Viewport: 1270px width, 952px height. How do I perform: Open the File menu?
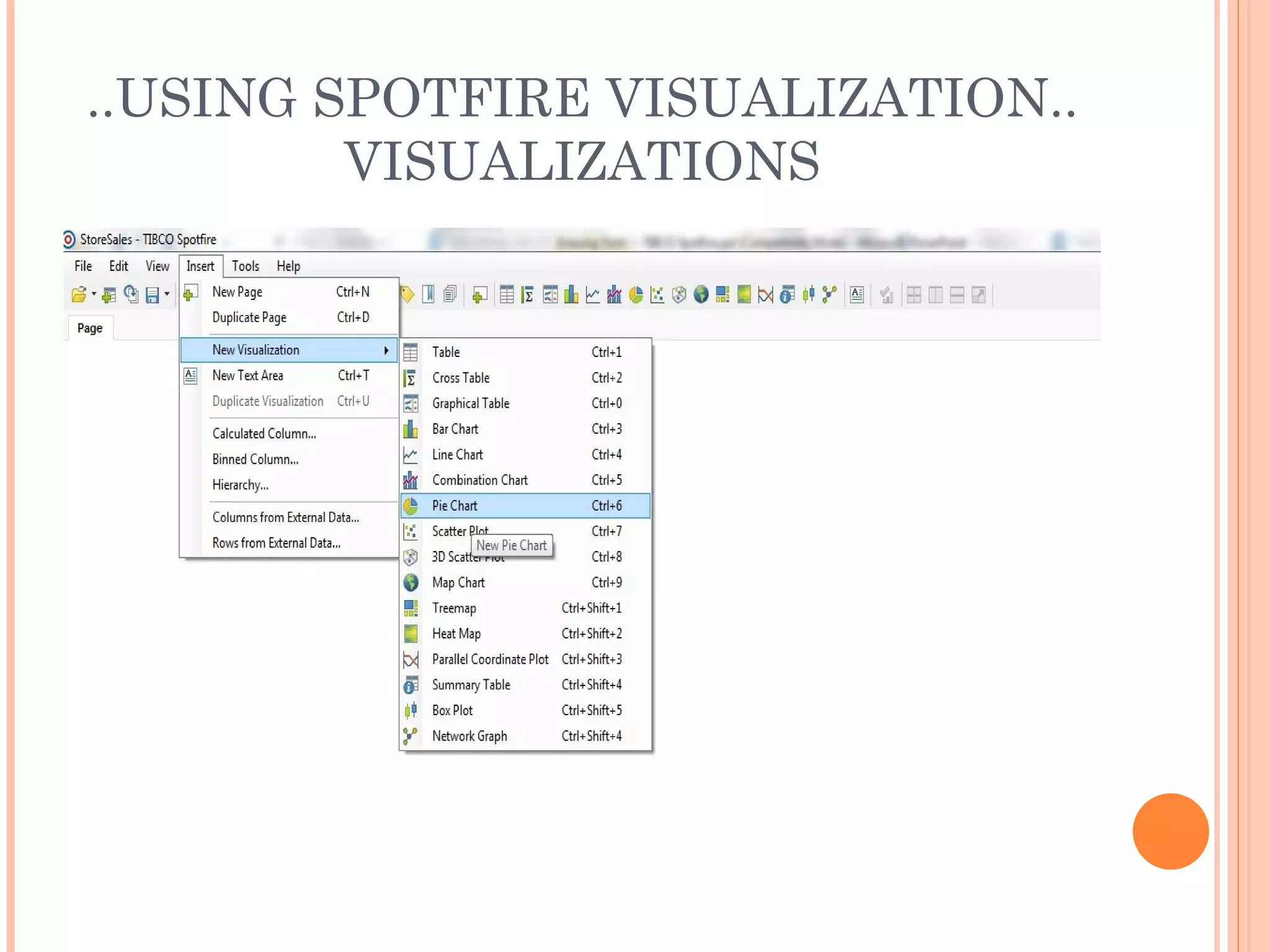pos(83,267)
